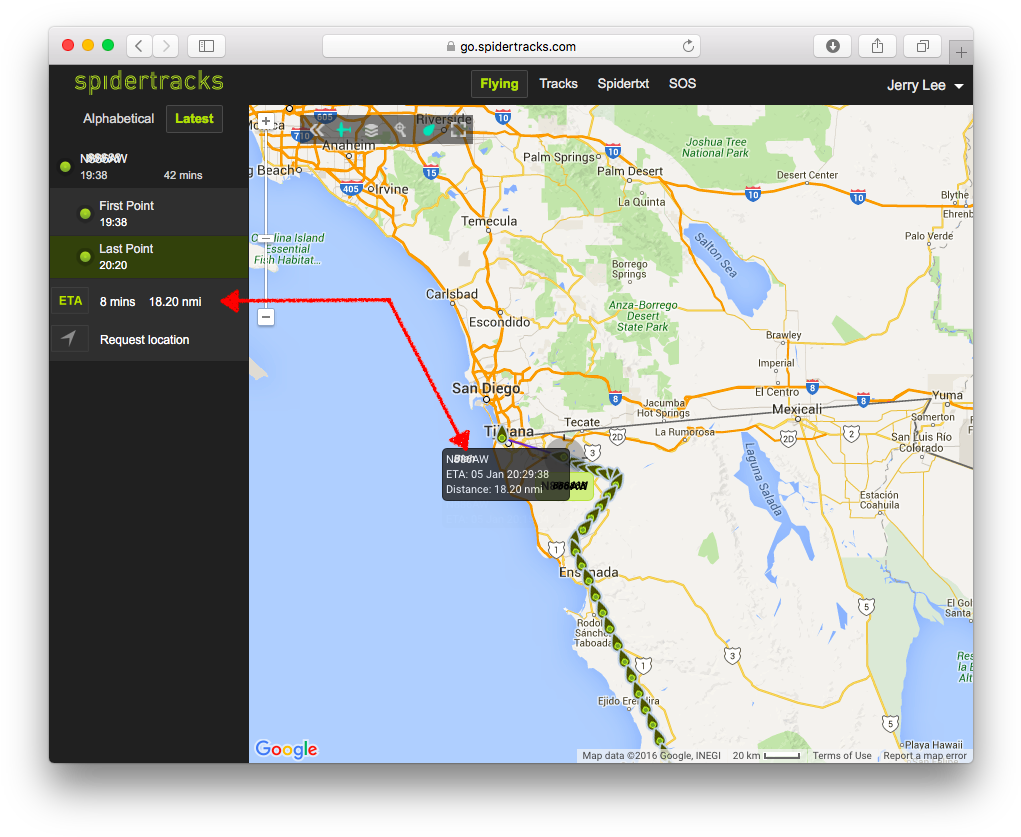This screenshot has width=1021, height=837.
Task: Click the Safari downloads icon
Action: click(x=832, y=46)
